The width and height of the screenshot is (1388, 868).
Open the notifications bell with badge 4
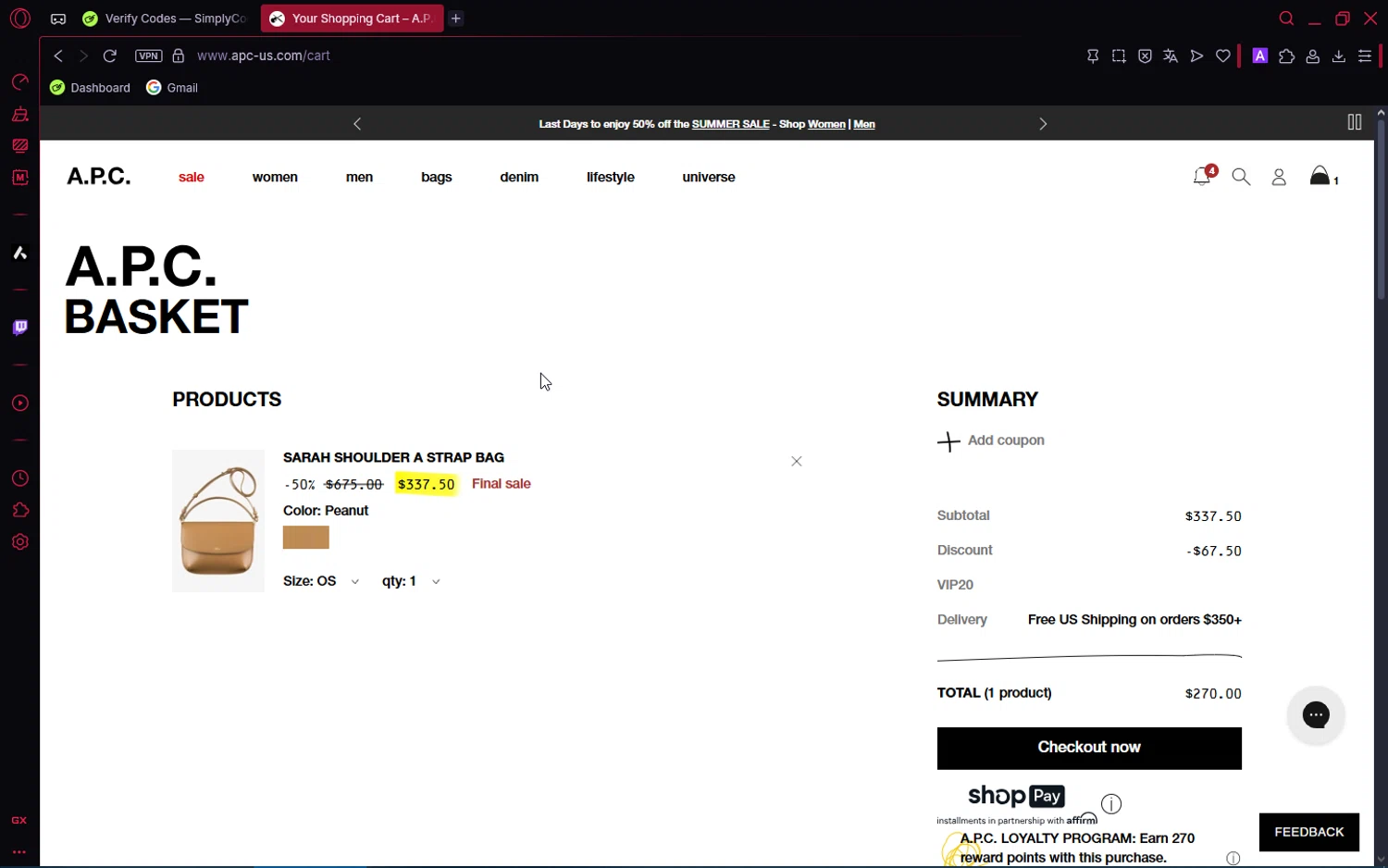pyautogui.click(x=1202, y=176)
